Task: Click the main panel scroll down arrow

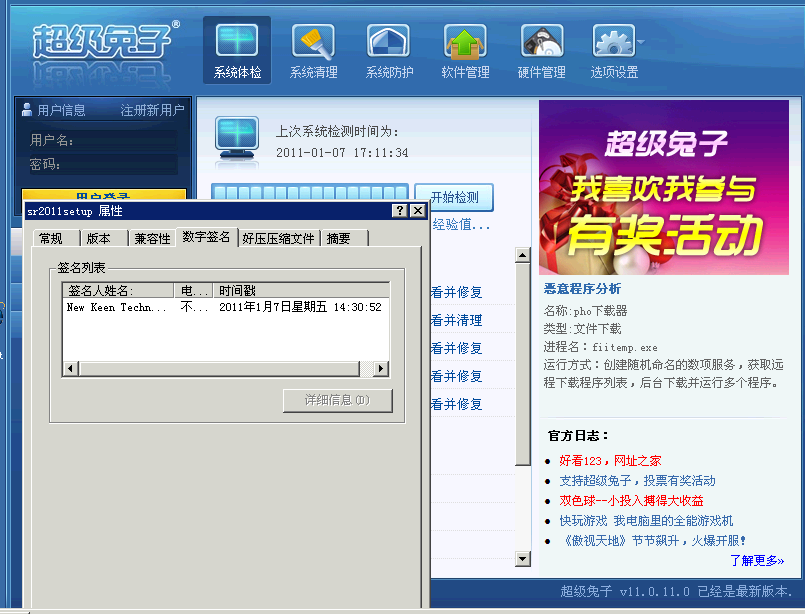Action: [x=522, y=559]
